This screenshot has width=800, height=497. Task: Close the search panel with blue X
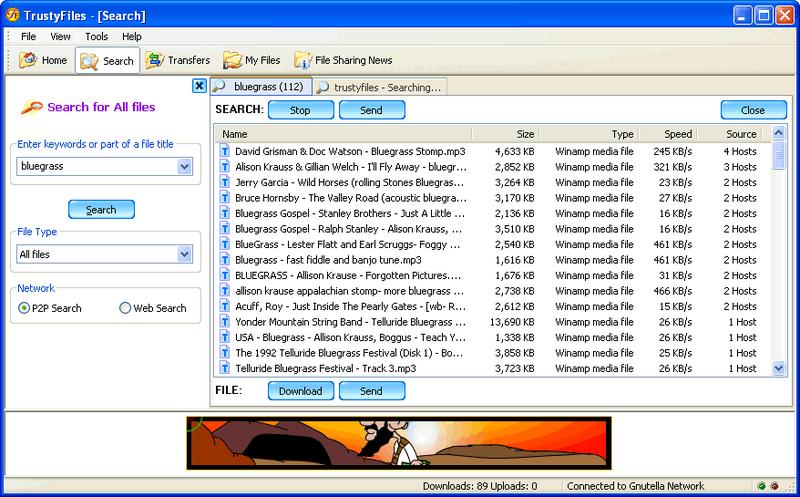(199, 85)
